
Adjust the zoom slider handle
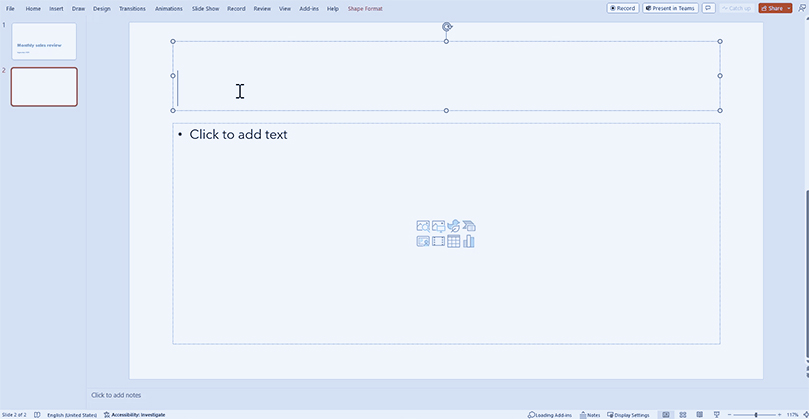pos(756,414)
